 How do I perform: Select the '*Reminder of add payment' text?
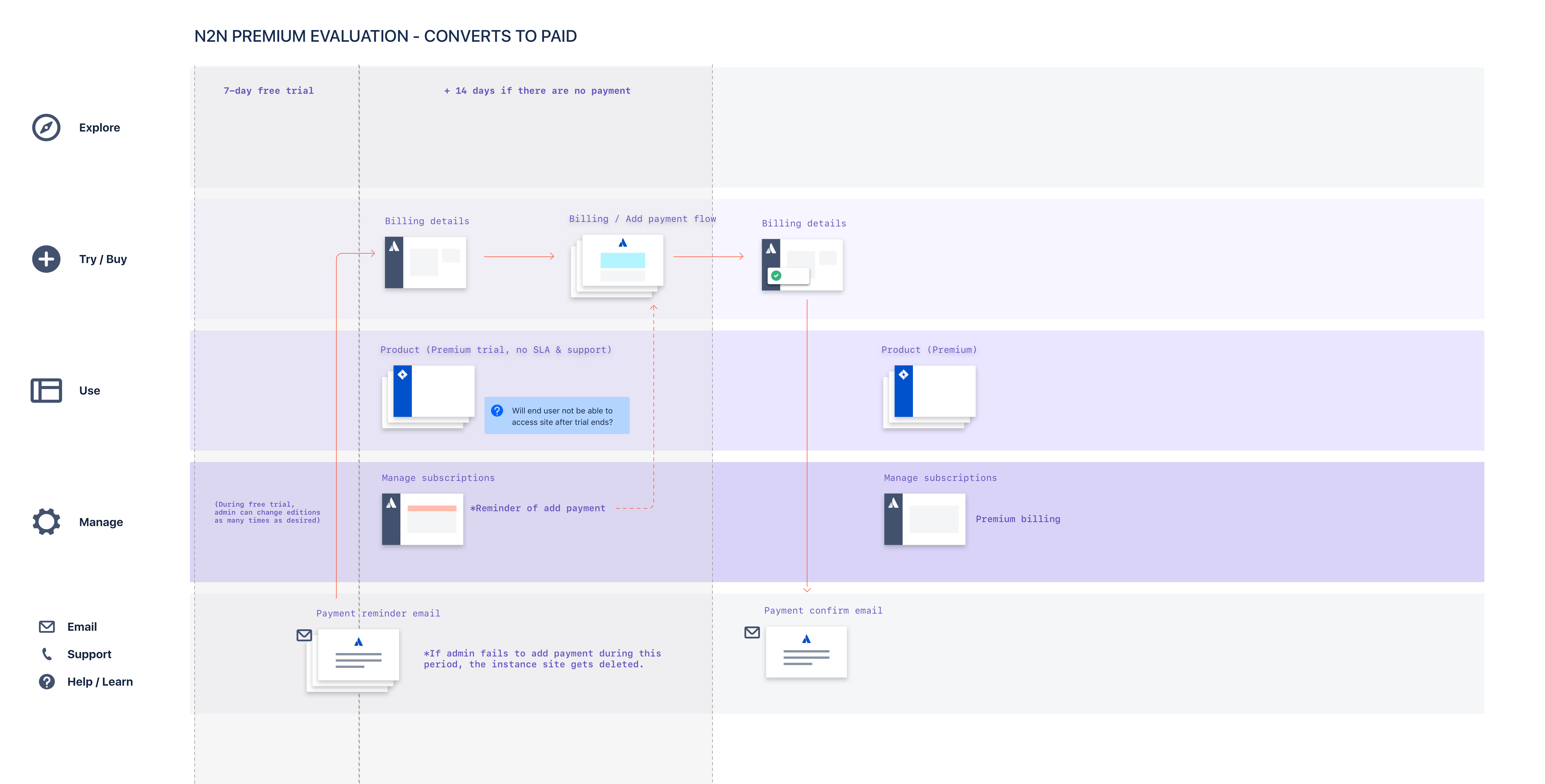pyautogui.click(x=537, y=508)
